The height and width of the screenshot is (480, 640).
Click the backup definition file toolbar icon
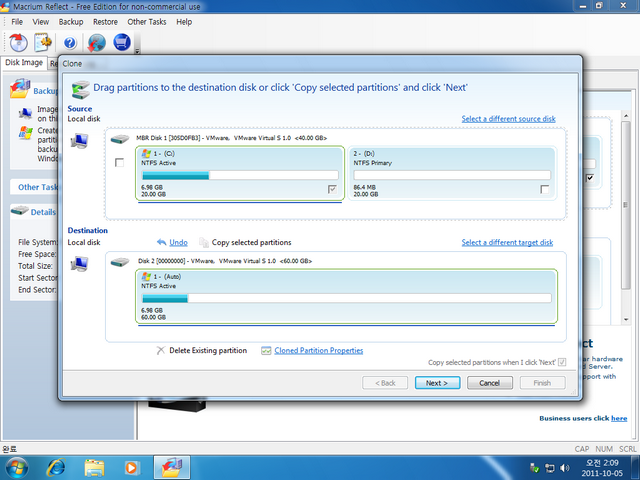pyautogui.click(x=43, y=42)
